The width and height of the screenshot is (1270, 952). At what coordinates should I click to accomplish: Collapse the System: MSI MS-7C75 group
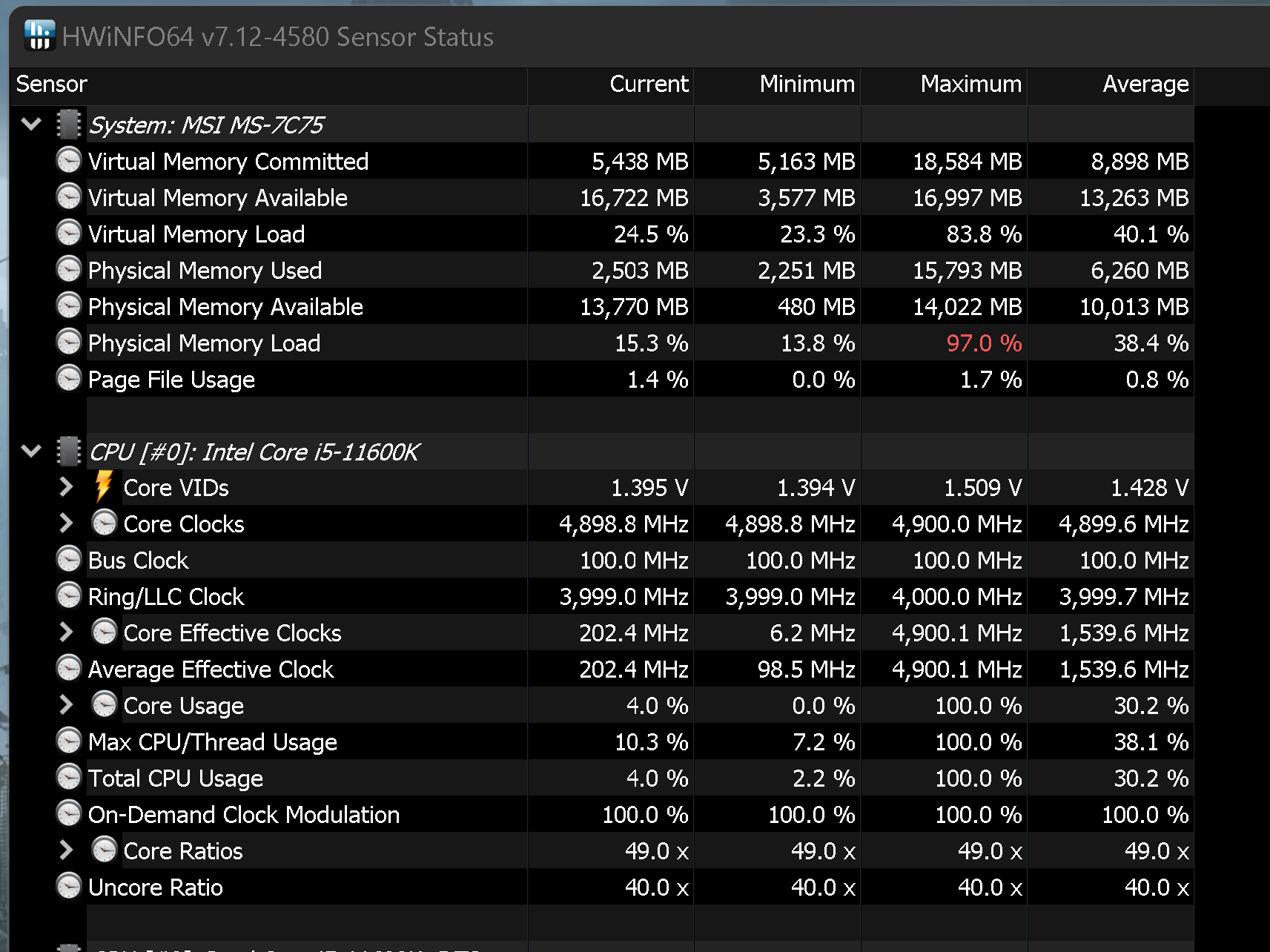click(x=31, y=124)
